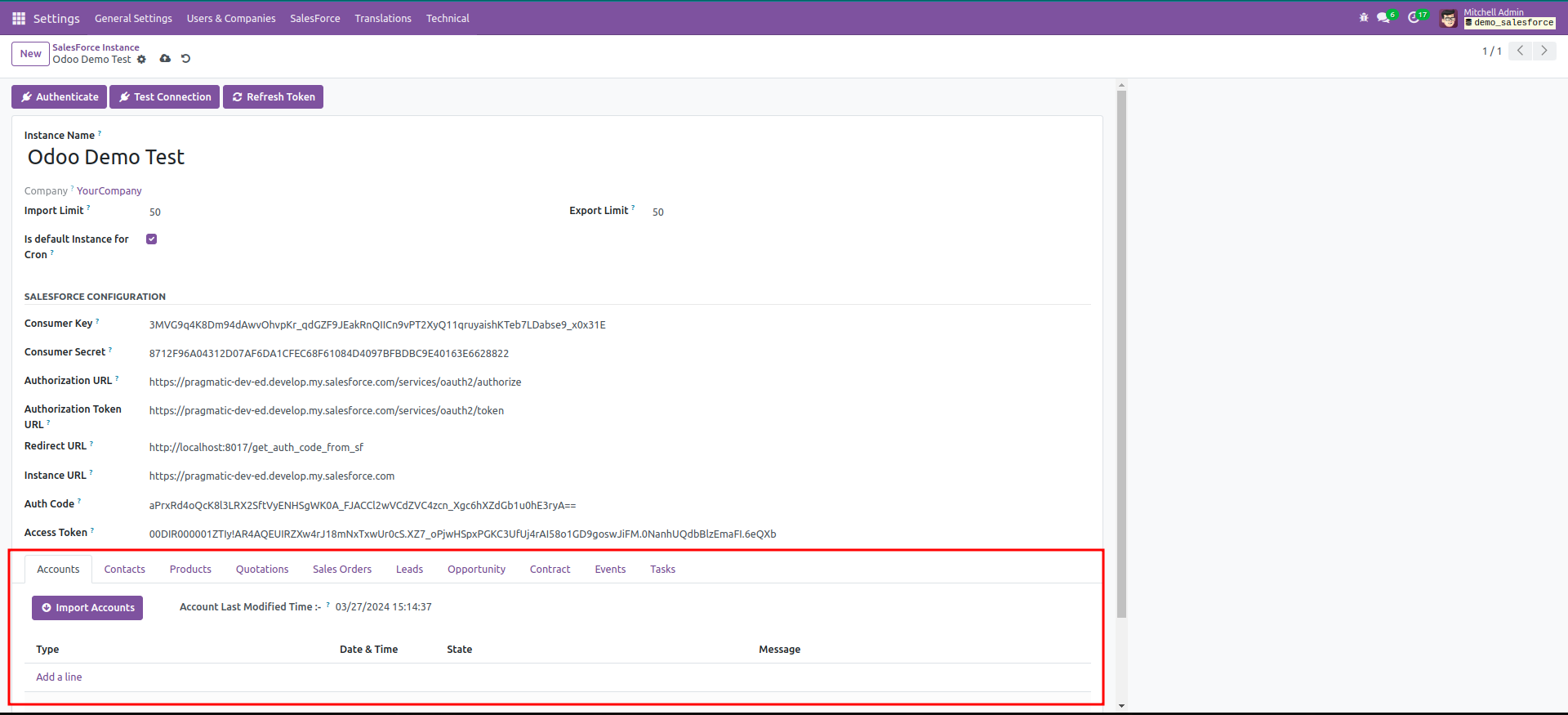Image resolution: width=1568 pixels, height=715 pixels.
Task: Click the New record button
Action: point(30,54)
